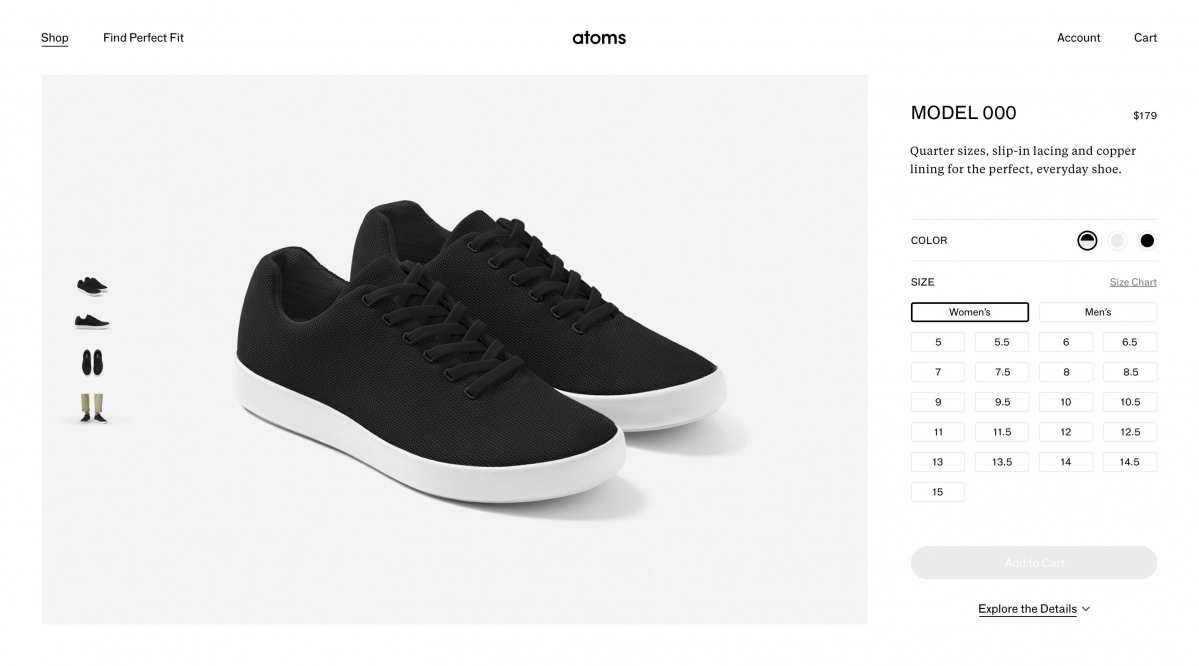1199x666 pixels.
Task: Open the Cart
Action: [x=1145, y=38]
